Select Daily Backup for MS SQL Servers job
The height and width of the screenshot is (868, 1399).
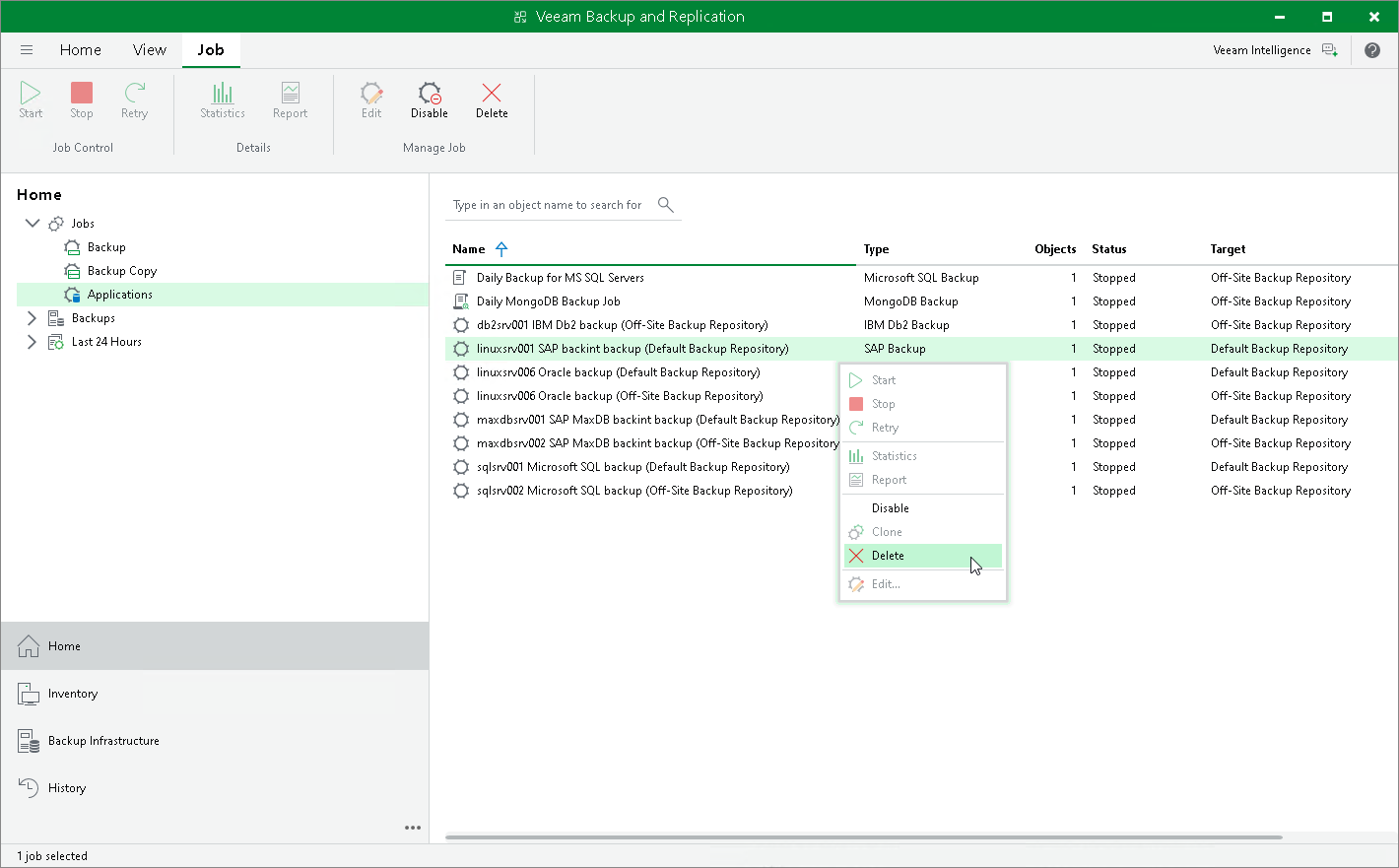pos(560,278)
